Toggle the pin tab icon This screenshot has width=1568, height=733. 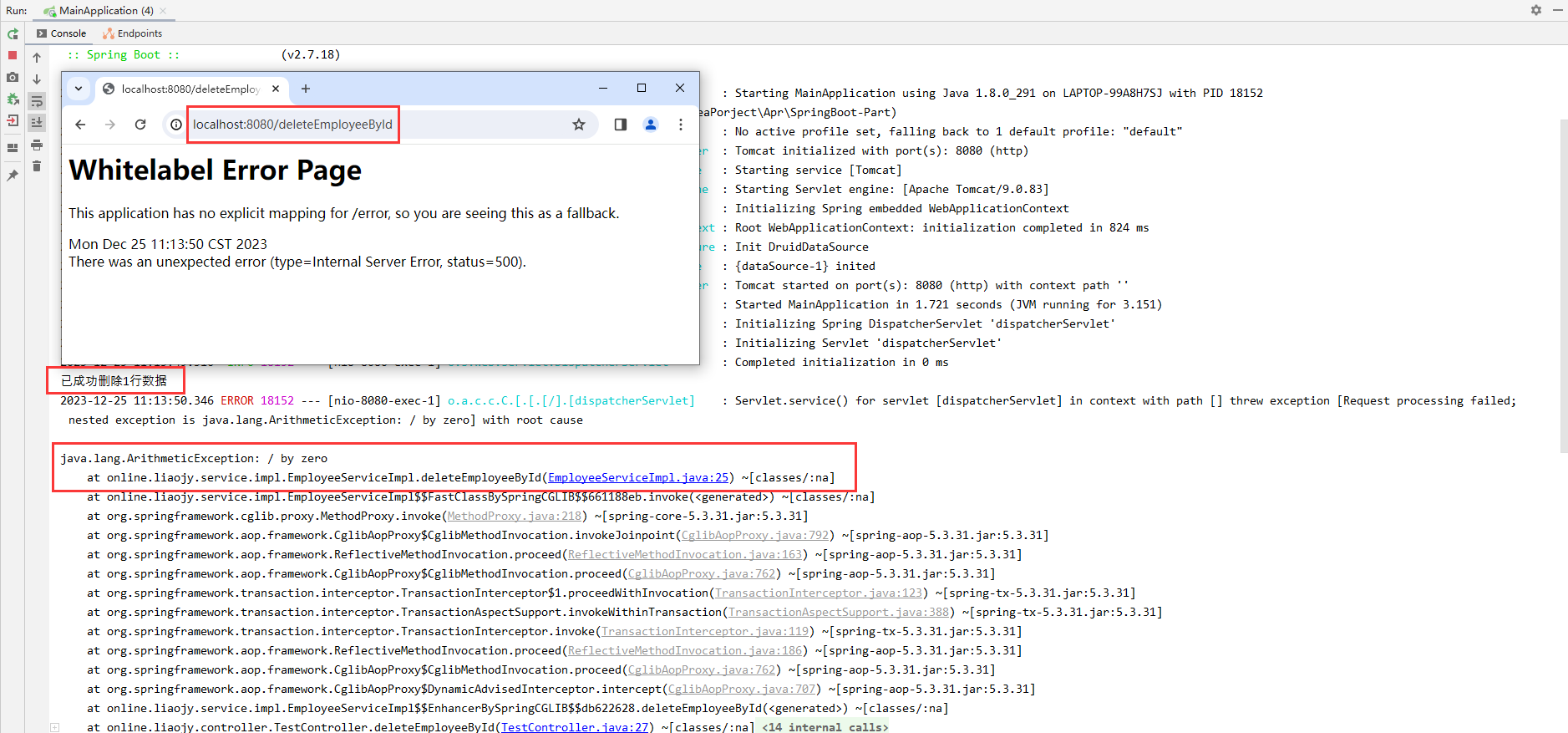(x=13, y=176)
